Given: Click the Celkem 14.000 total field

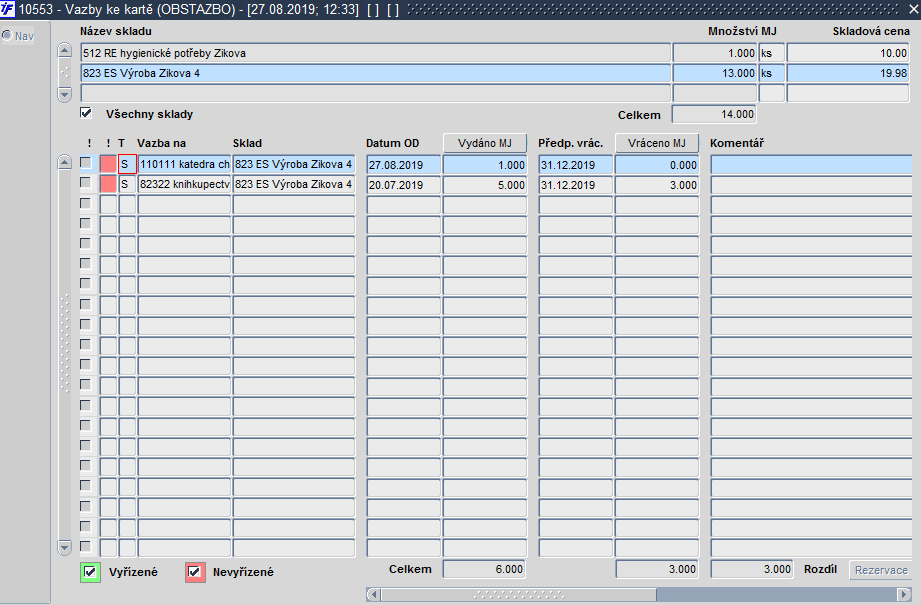Looking at the screenshot, I should tap(714, 114).
